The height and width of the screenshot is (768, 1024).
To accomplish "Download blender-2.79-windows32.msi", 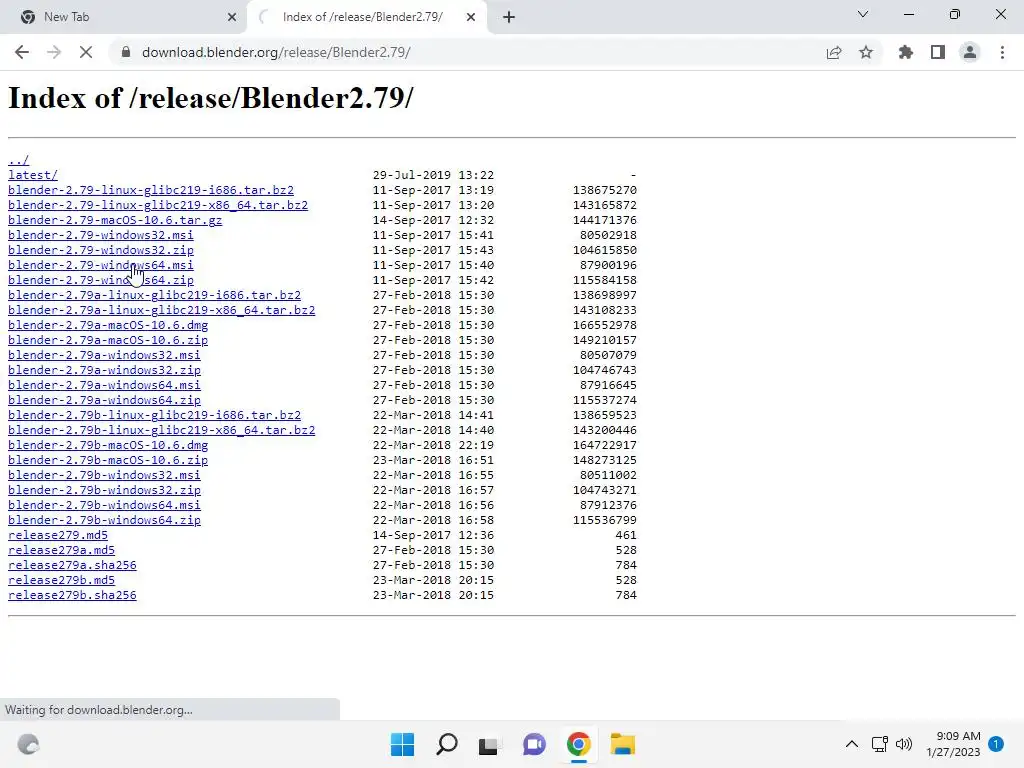I will pos(101,235).
